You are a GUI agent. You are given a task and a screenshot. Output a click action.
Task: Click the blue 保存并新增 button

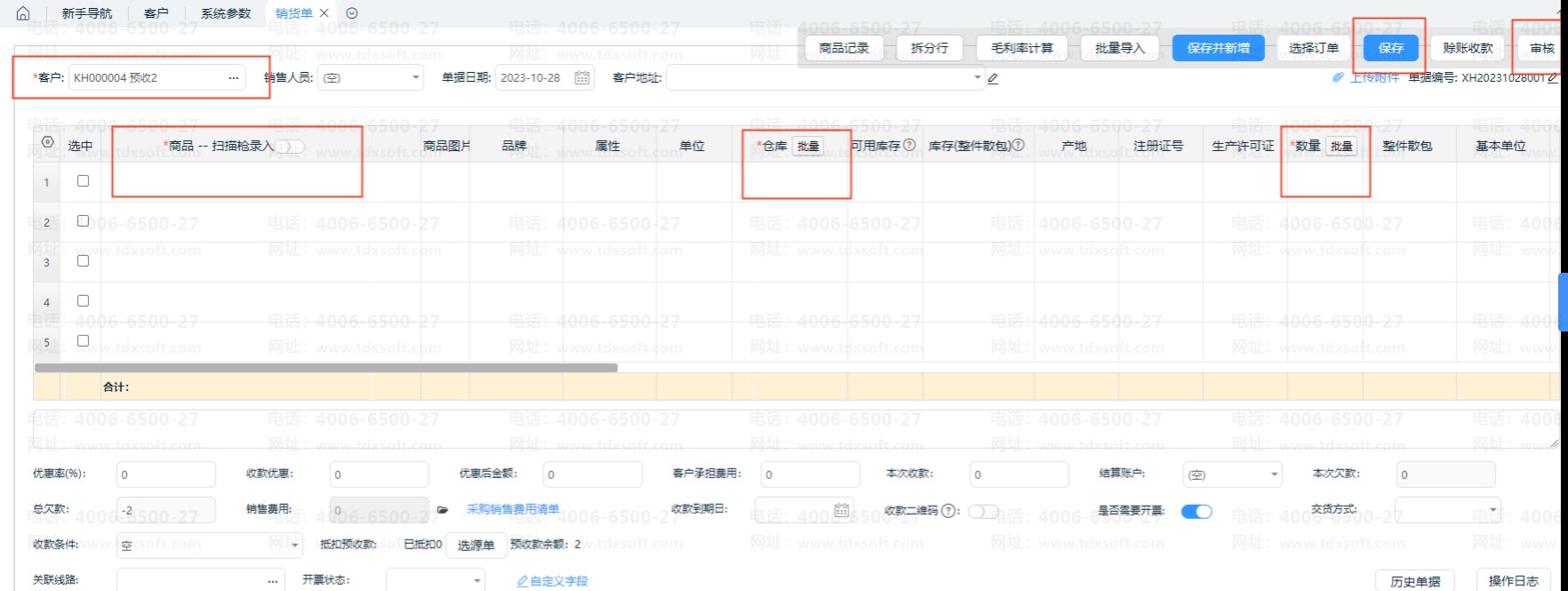(1218, 48)
